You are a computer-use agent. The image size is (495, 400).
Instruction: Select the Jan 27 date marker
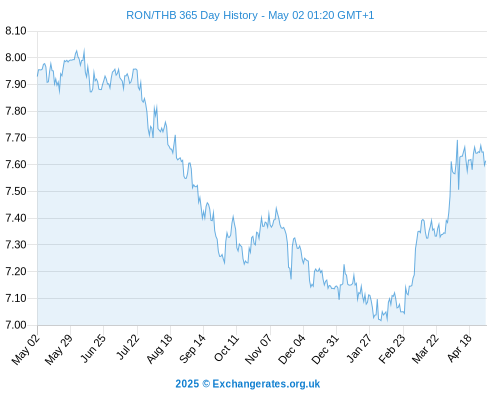point(359,348)
